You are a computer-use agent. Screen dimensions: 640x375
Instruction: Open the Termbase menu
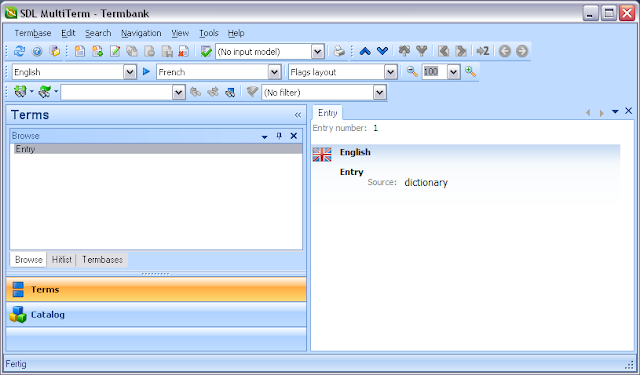[33, 33]
